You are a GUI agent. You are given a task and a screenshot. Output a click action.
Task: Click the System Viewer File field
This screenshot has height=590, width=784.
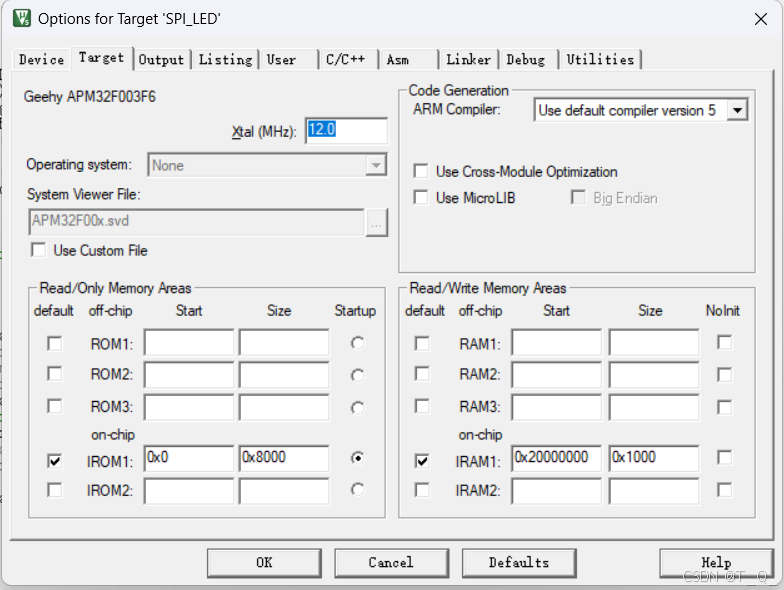(x=196, y=222)
